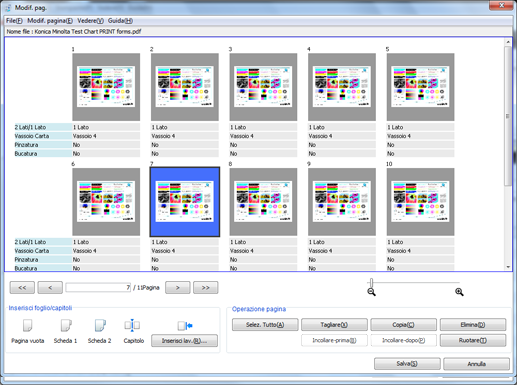Select page 2 thumbnail
517x385 pixels.
185,87
